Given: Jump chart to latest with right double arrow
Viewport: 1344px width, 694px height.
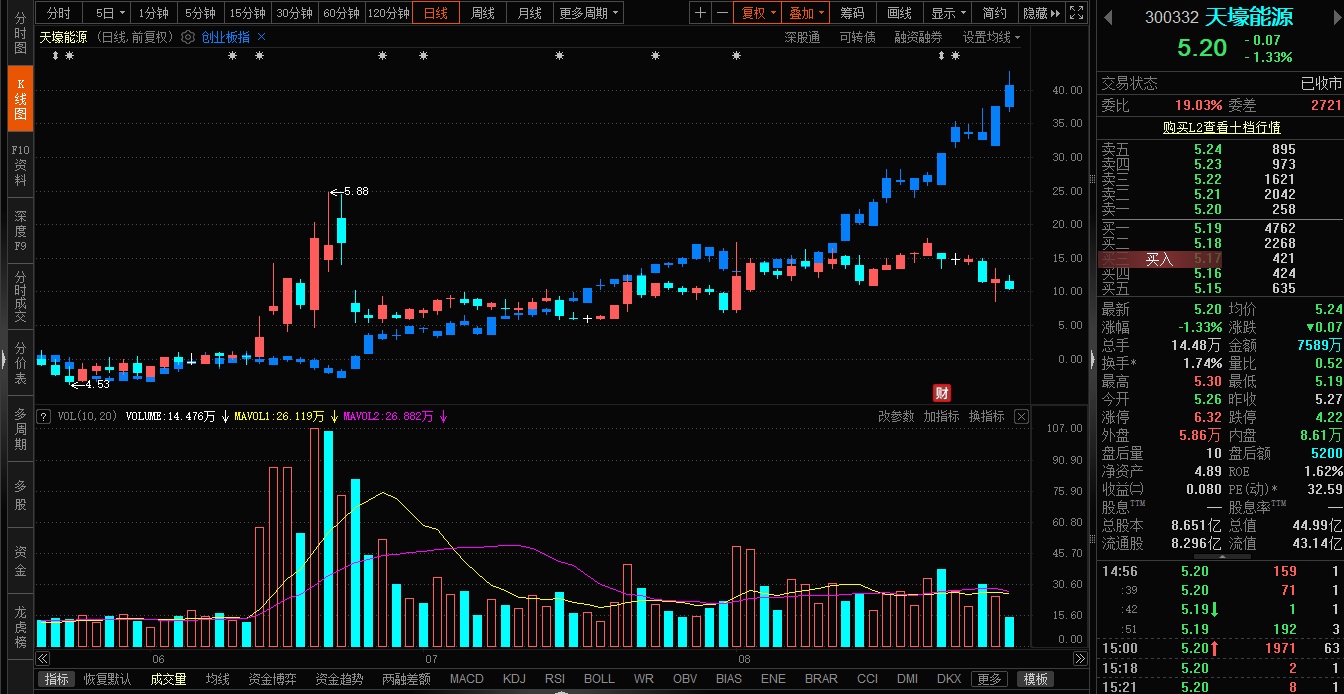Looking at the screenshot, I should [x=1080, y=659].
